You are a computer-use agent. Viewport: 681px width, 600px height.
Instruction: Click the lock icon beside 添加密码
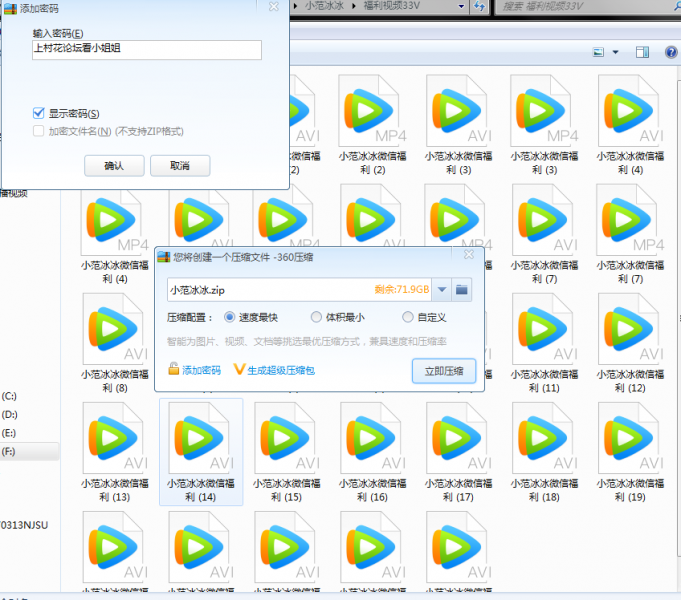(x=174, y=369)
